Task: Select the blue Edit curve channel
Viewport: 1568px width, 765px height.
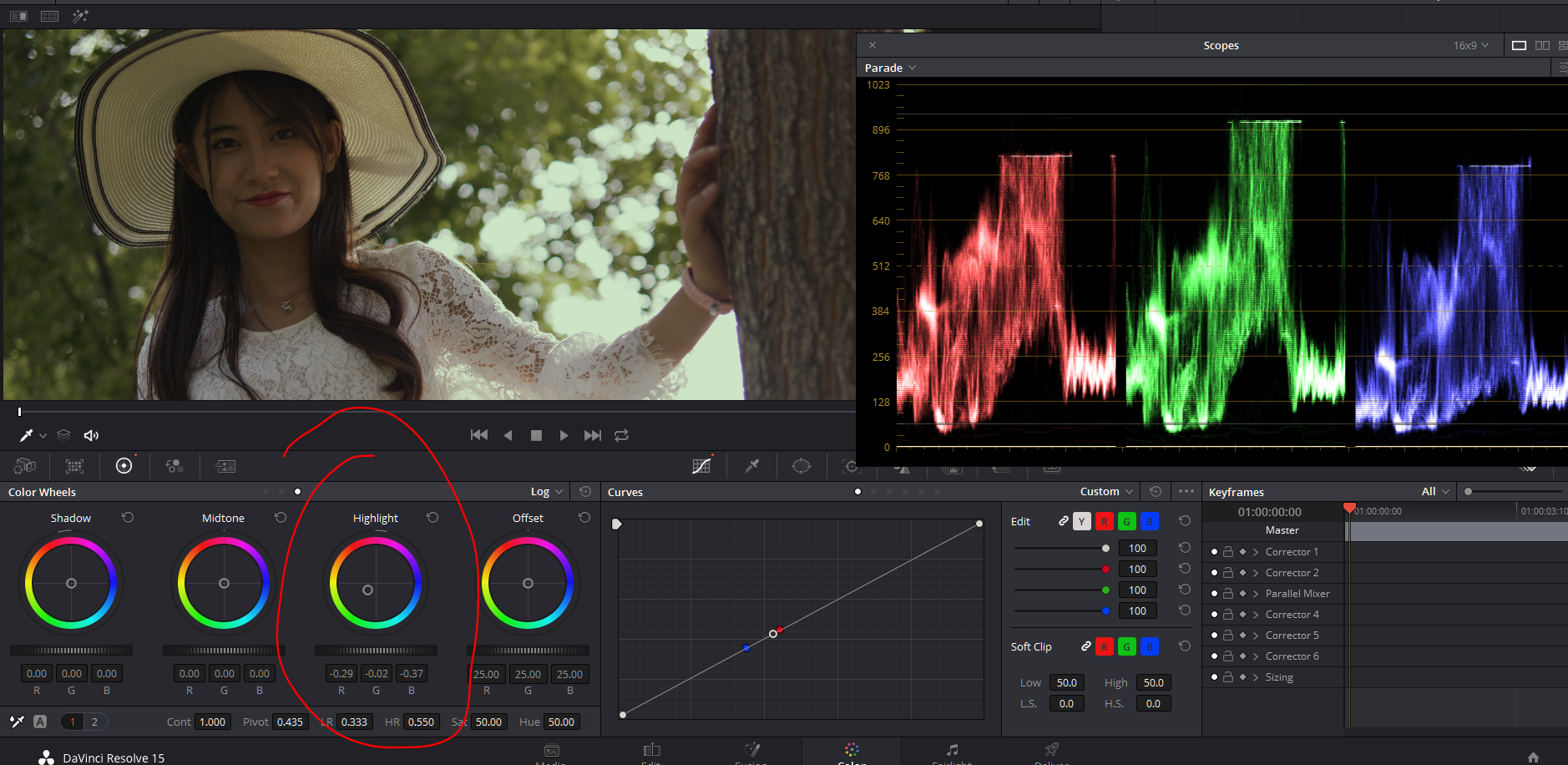Action: click(1150, 522)
